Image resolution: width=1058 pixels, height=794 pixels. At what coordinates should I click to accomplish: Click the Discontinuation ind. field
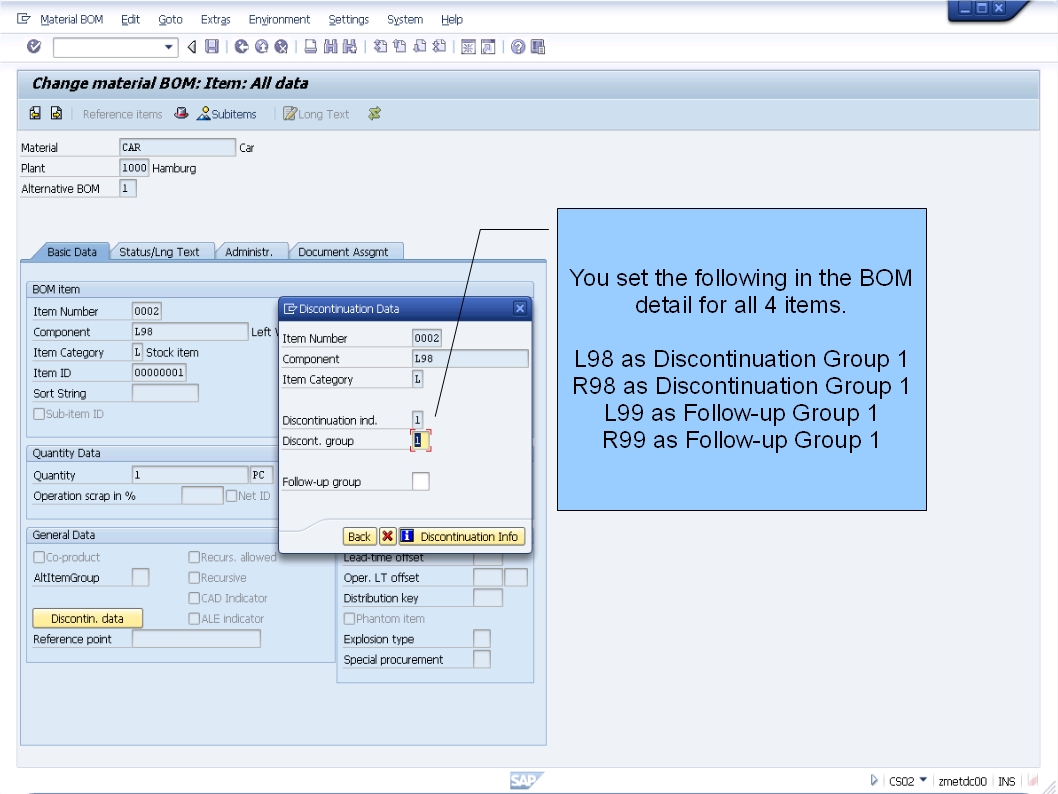tap(417, 420)
